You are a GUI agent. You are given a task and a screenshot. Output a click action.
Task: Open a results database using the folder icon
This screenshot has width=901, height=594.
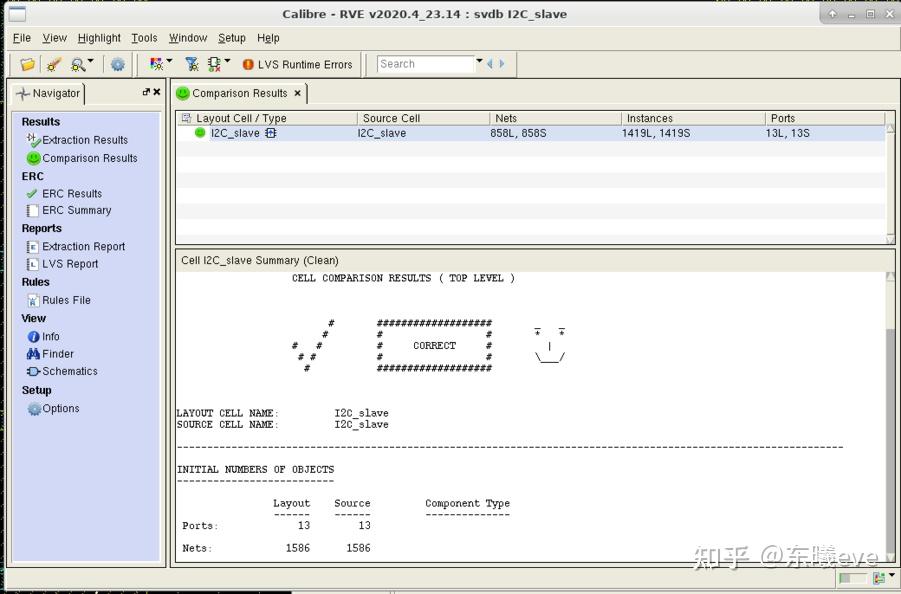pos(27,64)
